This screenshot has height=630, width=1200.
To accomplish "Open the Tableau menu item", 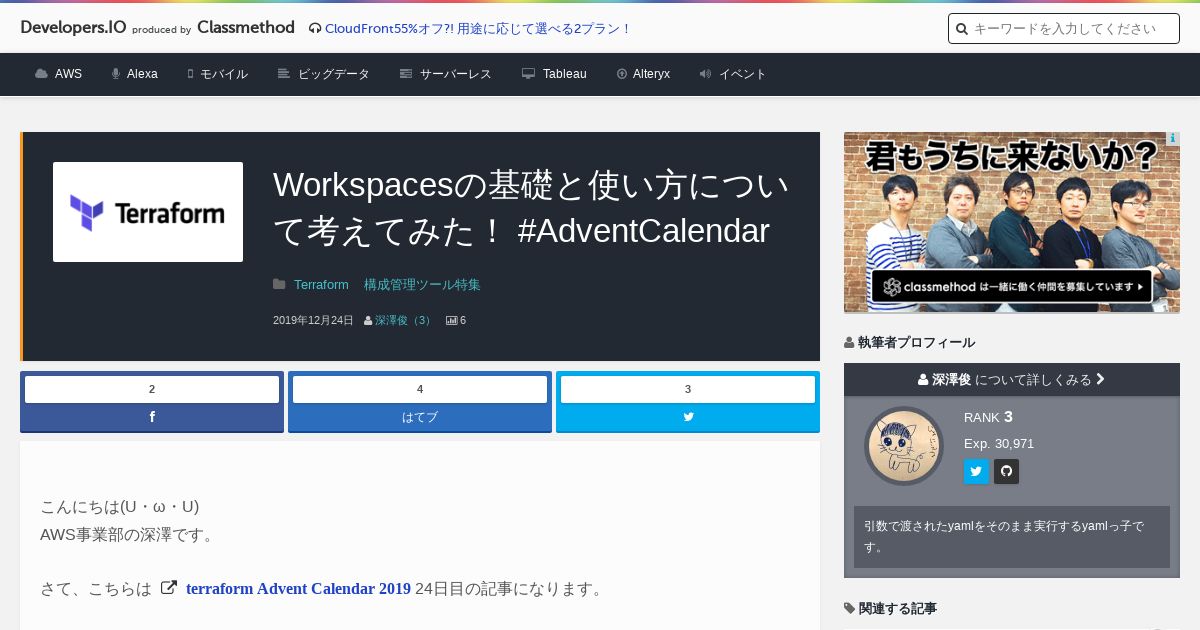I will pos(554,74).
